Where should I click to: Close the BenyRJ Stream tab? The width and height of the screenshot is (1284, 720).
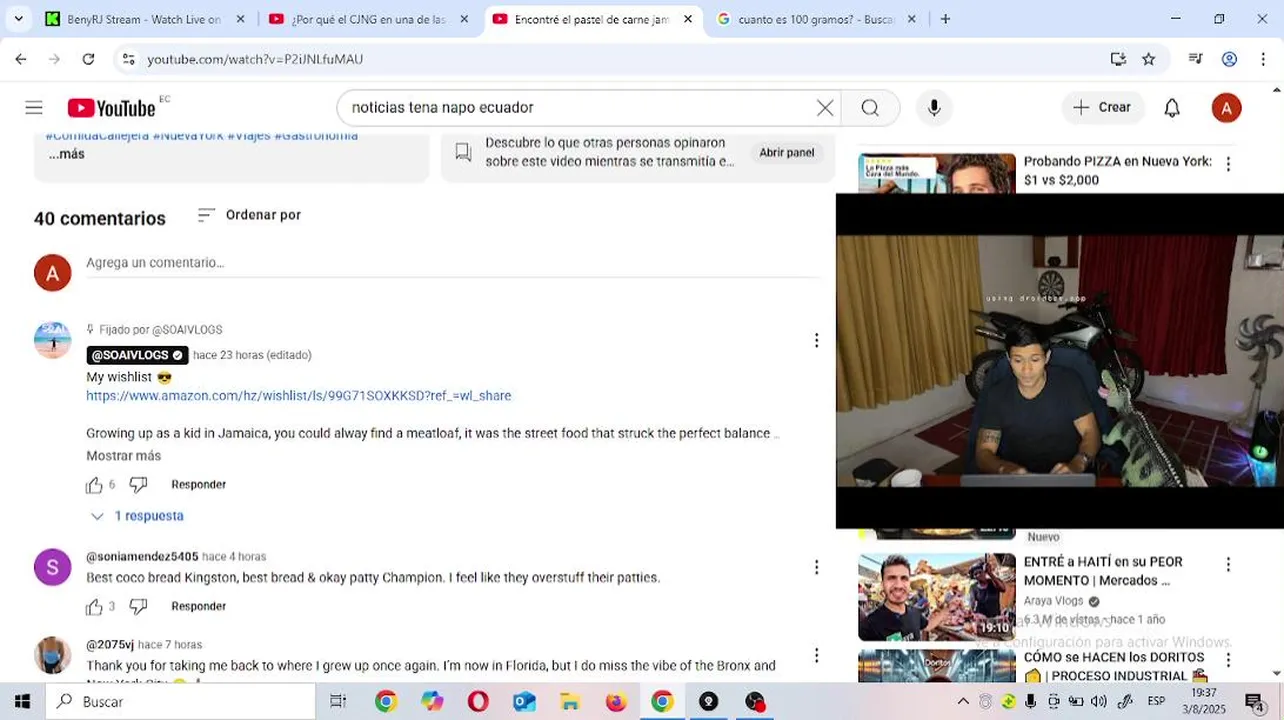coord(240,19)
